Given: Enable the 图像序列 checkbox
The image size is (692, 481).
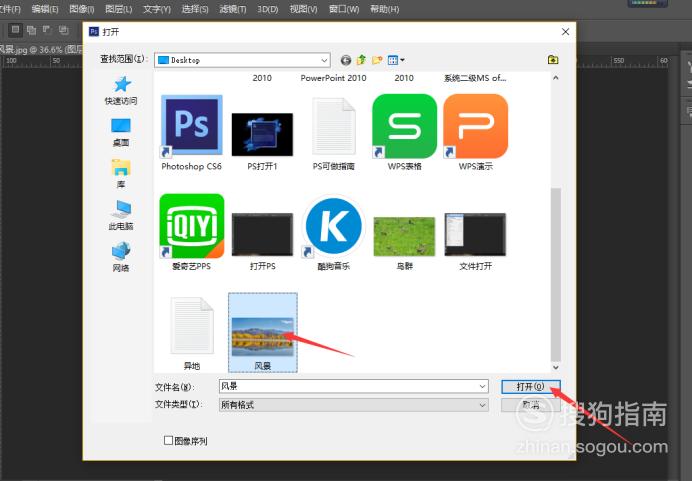Looking at the screenshot, I should coord(168,440).
